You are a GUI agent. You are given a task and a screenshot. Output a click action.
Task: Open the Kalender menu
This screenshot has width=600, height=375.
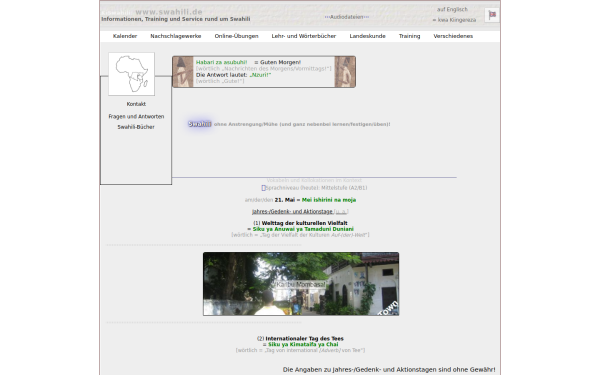tap(125, 36)
